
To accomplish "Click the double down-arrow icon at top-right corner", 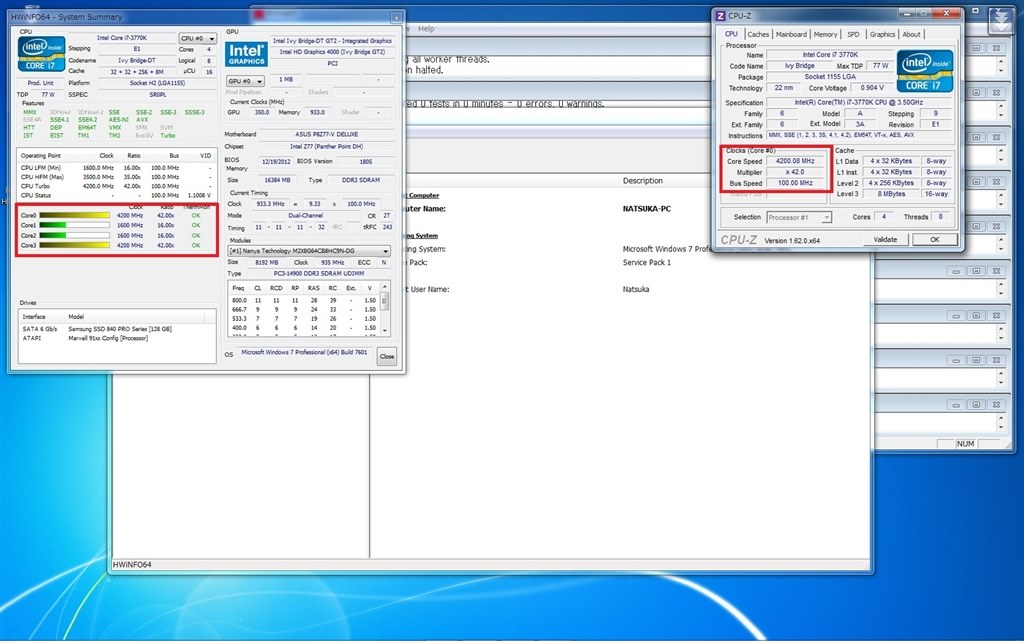I will click(x=1000, y=21).
